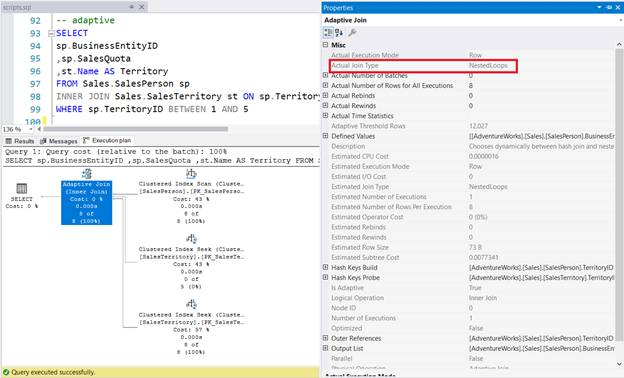The width and height of the screenshot is (624, 378).
Task: Expand the Actual Rewinds property
Action: 326,105
